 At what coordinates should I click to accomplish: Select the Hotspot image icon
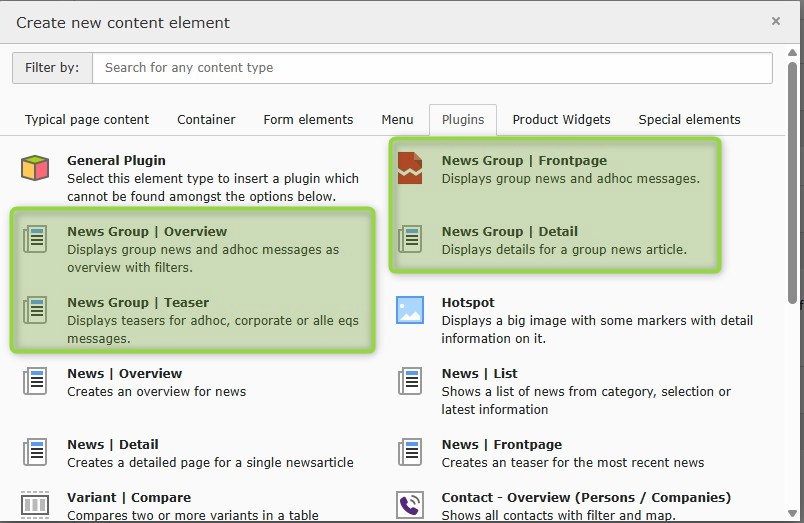[410, 310]
